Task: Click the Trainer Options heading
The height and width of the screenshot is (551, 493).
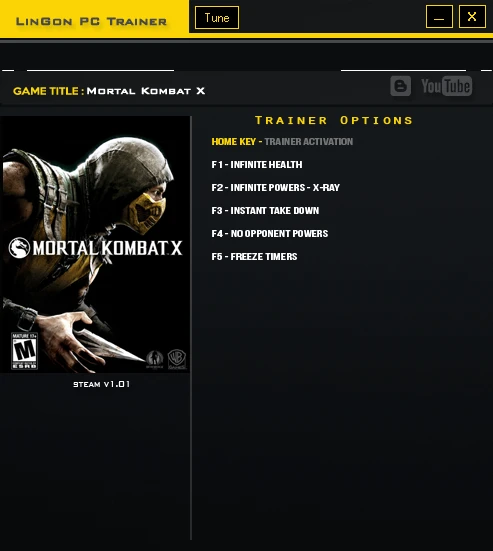Action: click(334, 120)
